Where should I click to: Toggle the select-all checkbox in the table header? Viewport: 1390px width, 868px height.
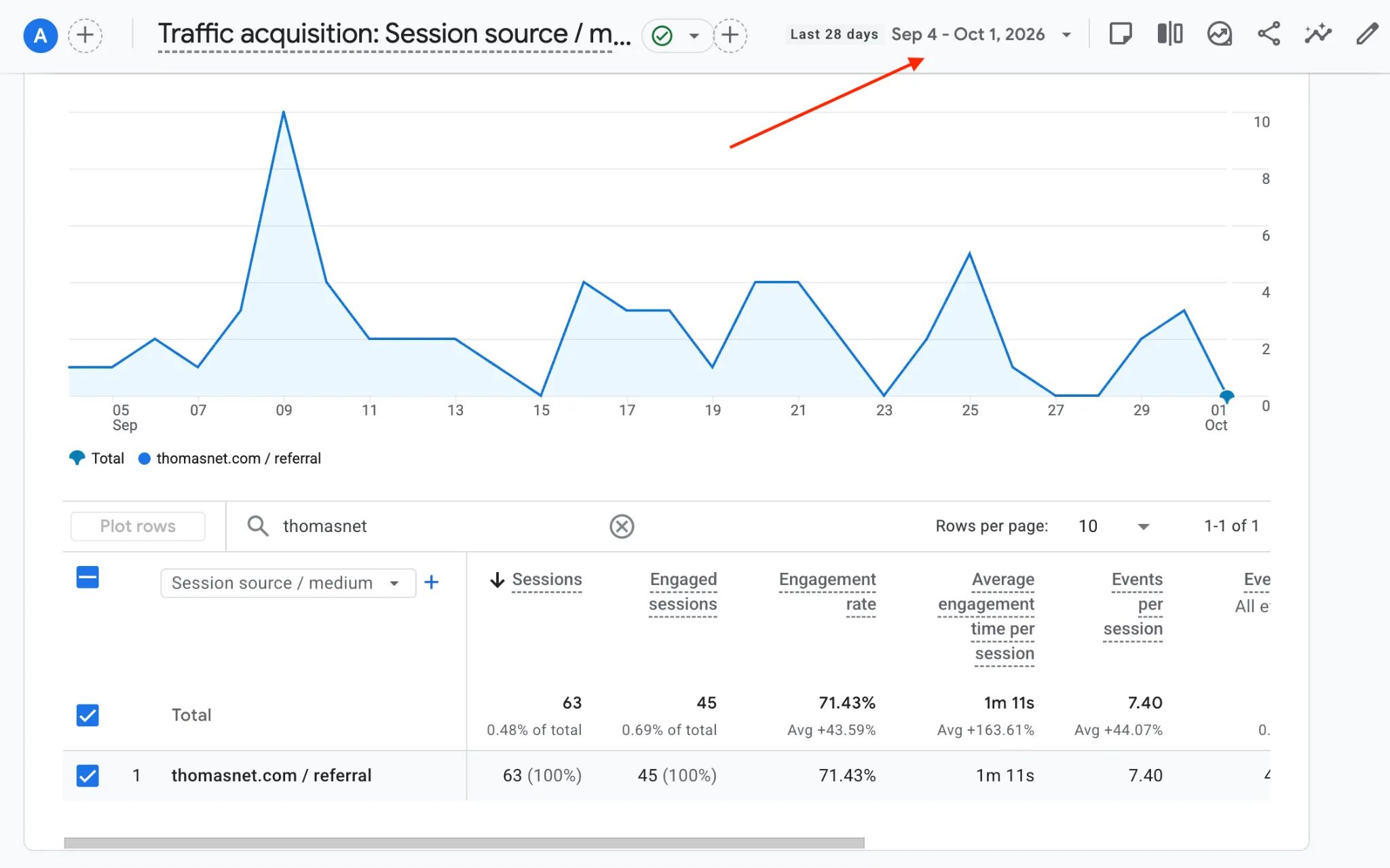88,578
